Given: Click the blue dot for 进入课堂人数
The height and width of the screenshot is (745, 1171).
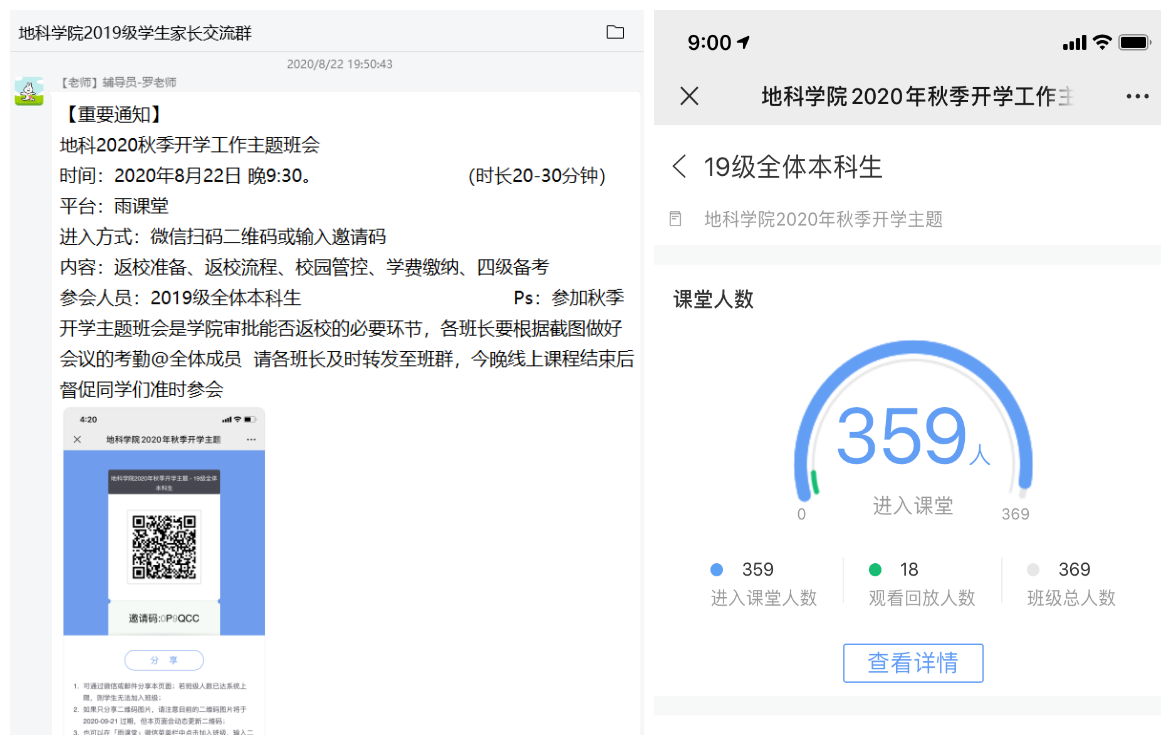Looking at the screenshot, I should pyautogui.click(x=716, y=570).
